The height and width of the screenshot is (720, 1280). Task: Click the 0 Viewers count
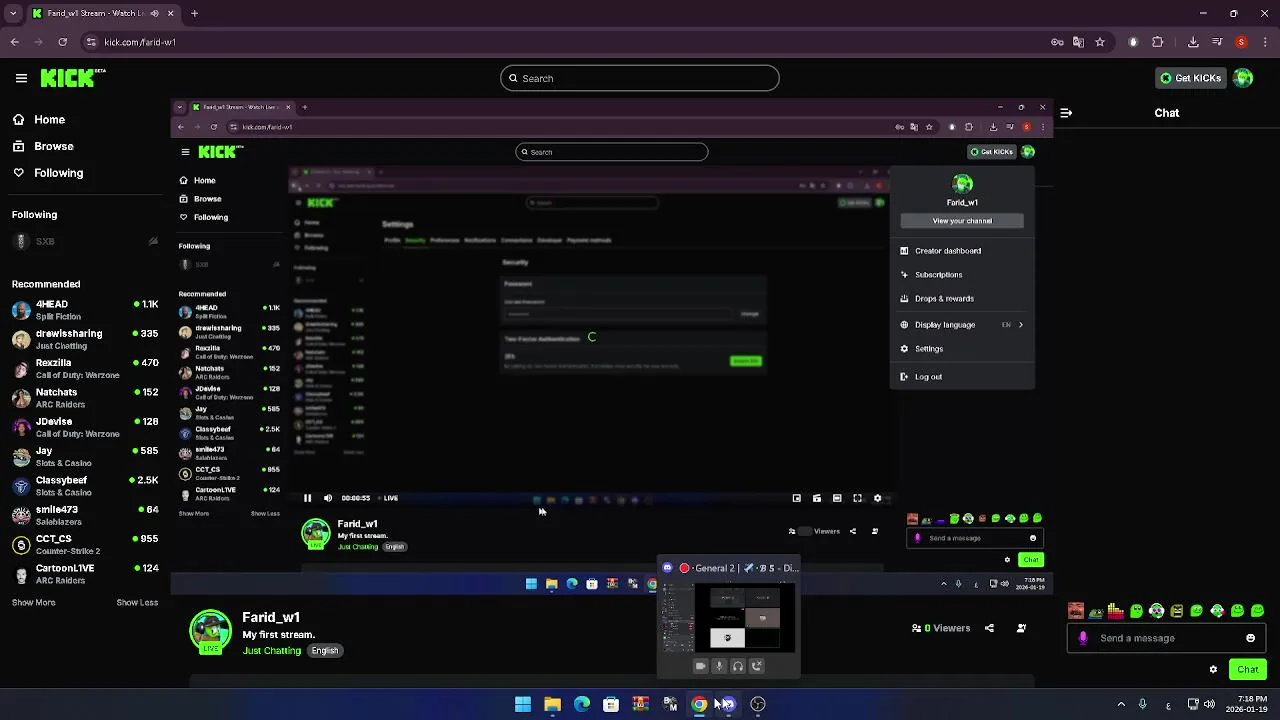940,628
